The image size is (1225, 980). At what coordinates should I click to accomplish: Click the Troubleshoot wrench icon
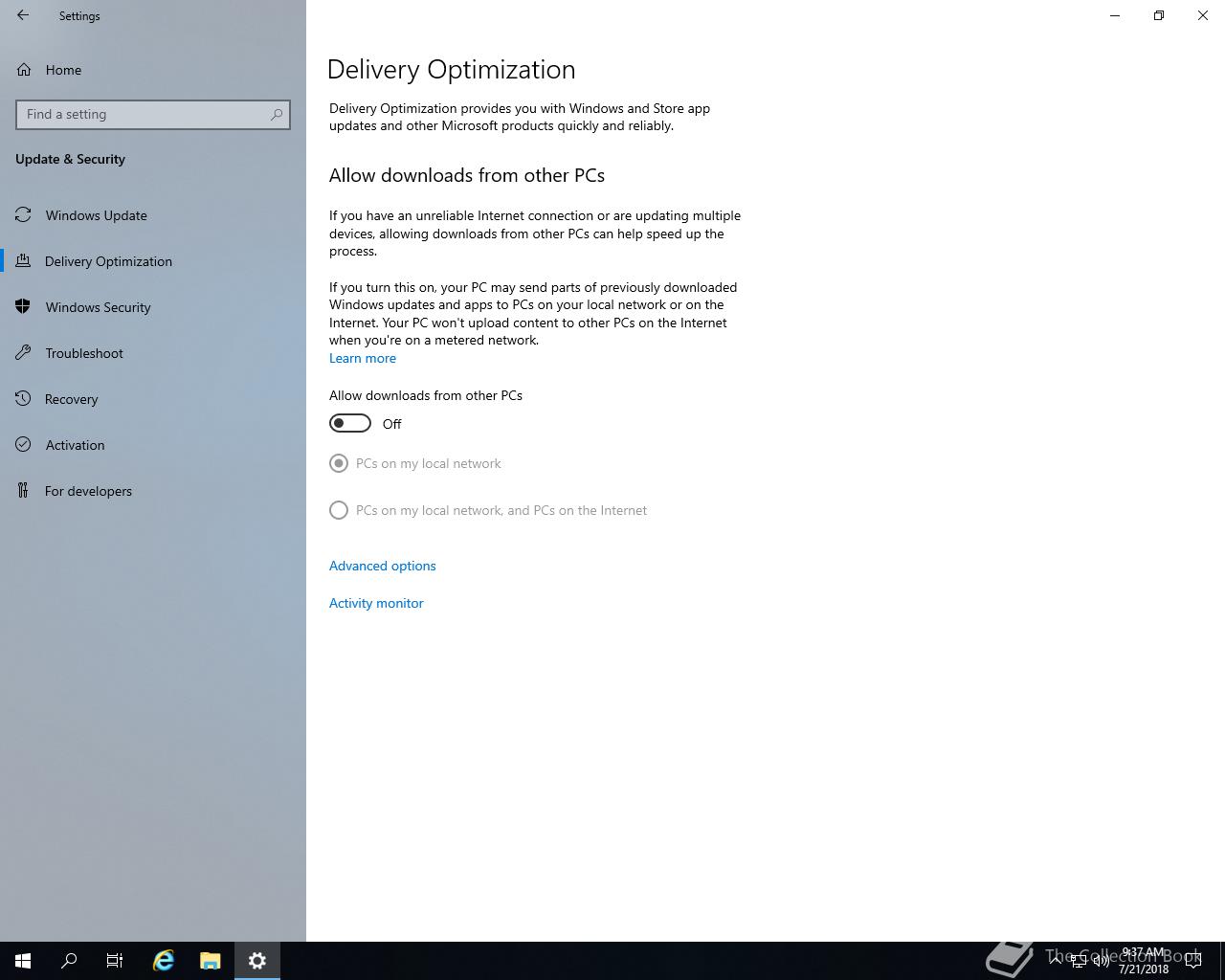click(x=24, y=353)
